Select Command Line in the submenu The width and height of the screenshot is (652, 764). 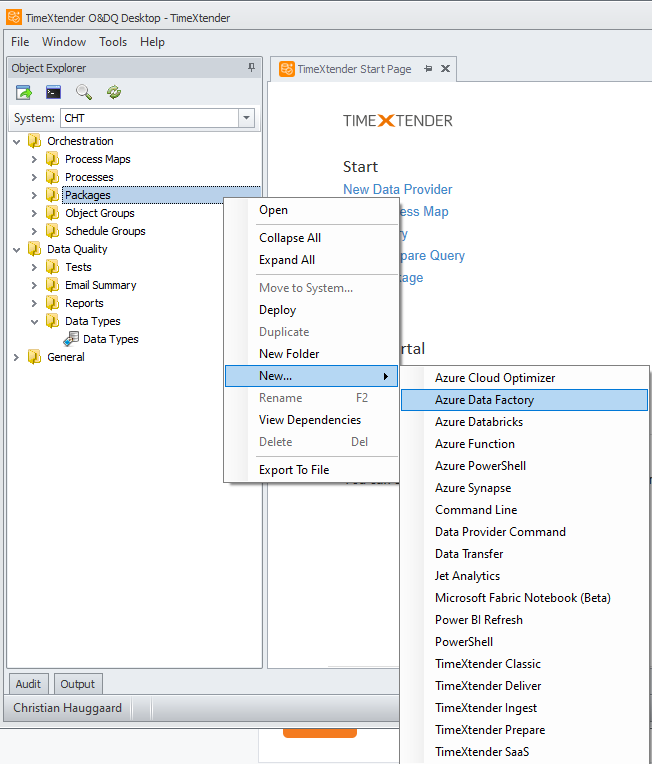(524, 510)
